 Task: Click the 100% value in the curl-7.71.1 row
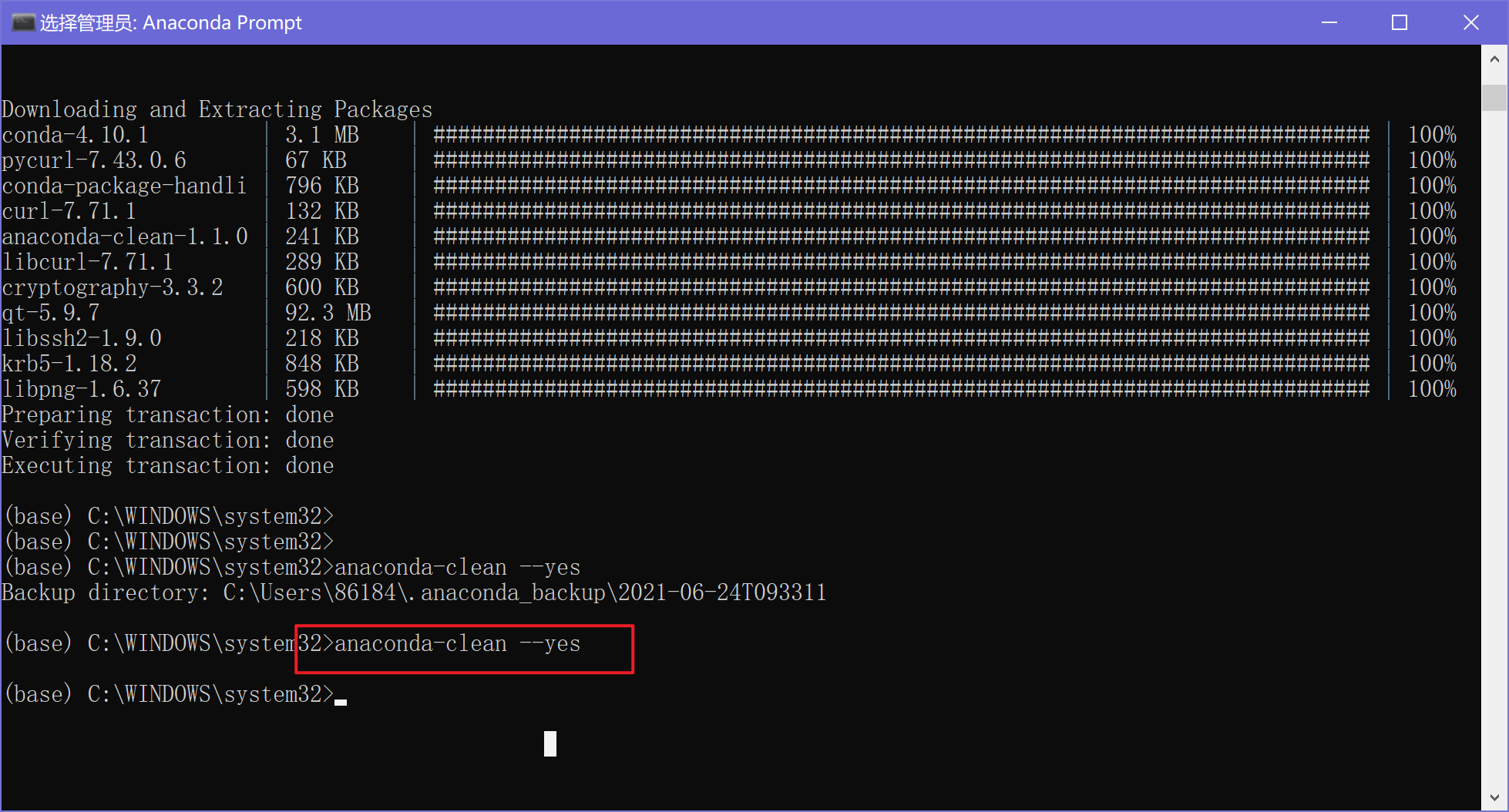pyautogui.click(x=1432, y=211)
